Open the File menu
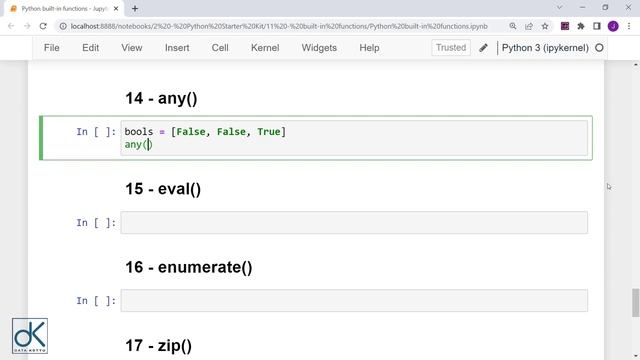 (x=52, y=48)
